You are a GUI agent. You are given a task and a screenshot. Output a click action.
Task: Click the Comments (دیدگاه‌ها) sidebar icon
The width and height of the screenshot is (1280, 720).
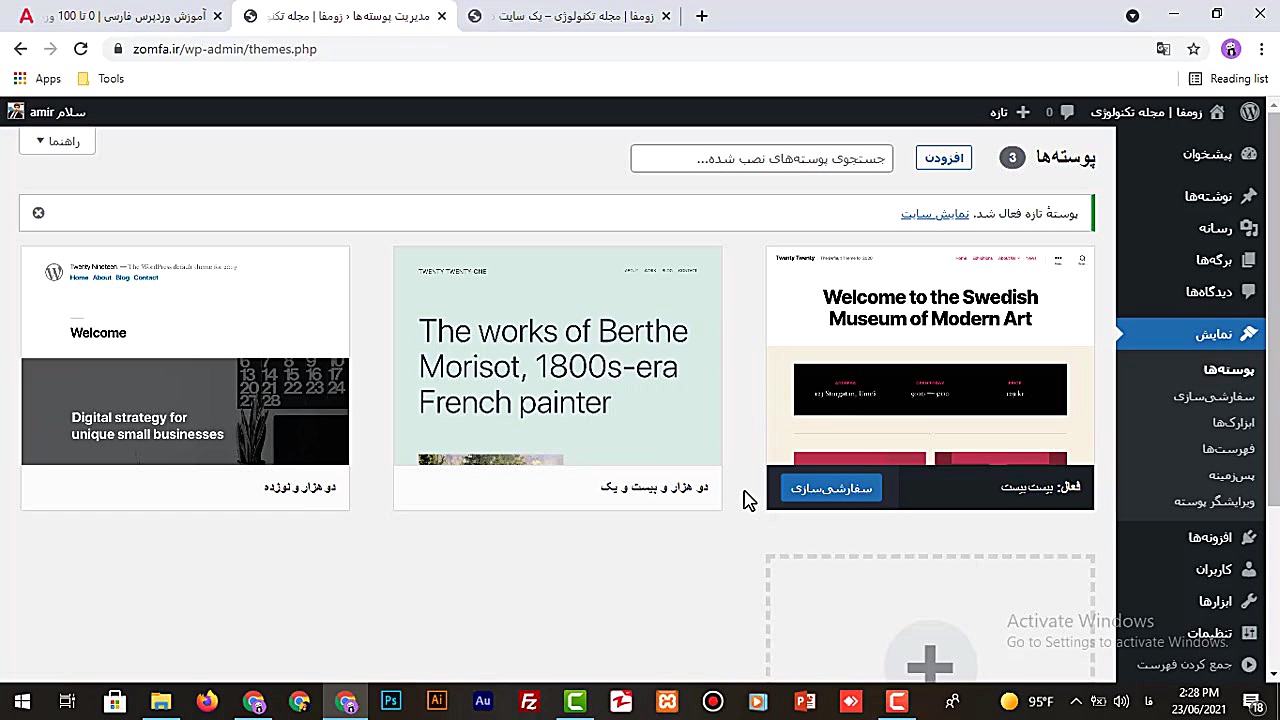[x=1248, y=291]
